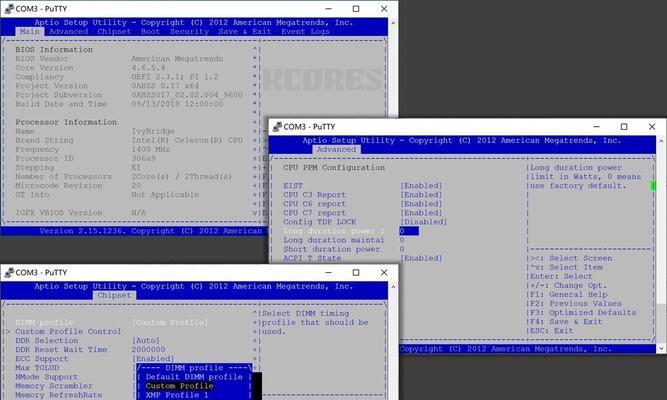Click the Project Version 0ABZS 0.17 x64 value

[165, 86]
